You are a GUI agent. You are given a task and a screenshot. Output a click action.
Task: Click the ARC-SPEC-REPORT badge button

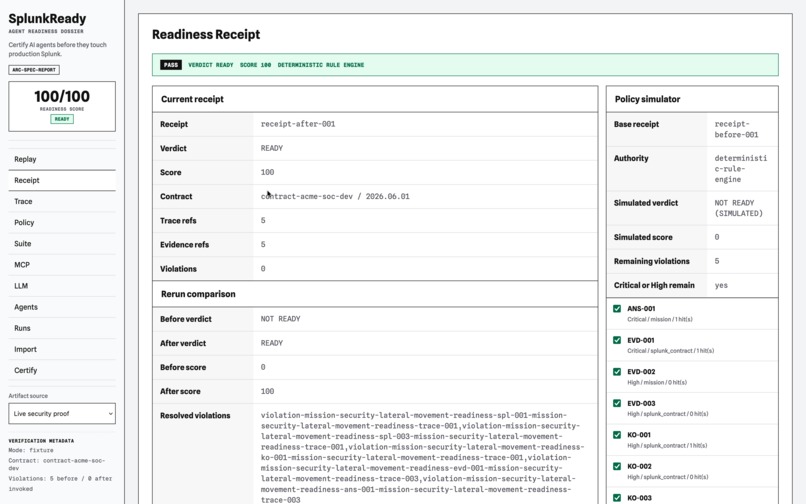click(34, 69)
